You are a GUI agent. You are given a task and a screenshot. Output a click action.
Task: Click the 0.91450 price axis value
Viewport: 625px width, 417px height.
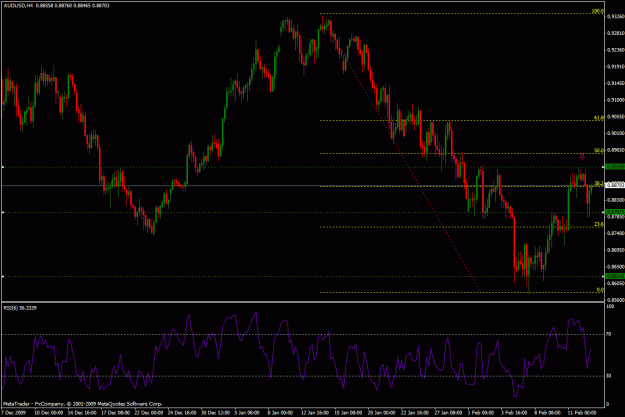coord(615,84)
